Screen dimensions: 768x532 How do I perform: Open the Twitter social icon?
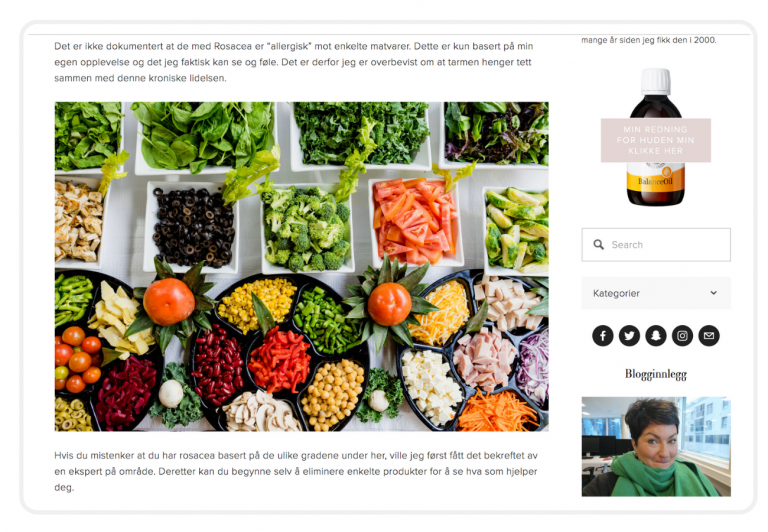pyautogui.click(x=629, y=336)
